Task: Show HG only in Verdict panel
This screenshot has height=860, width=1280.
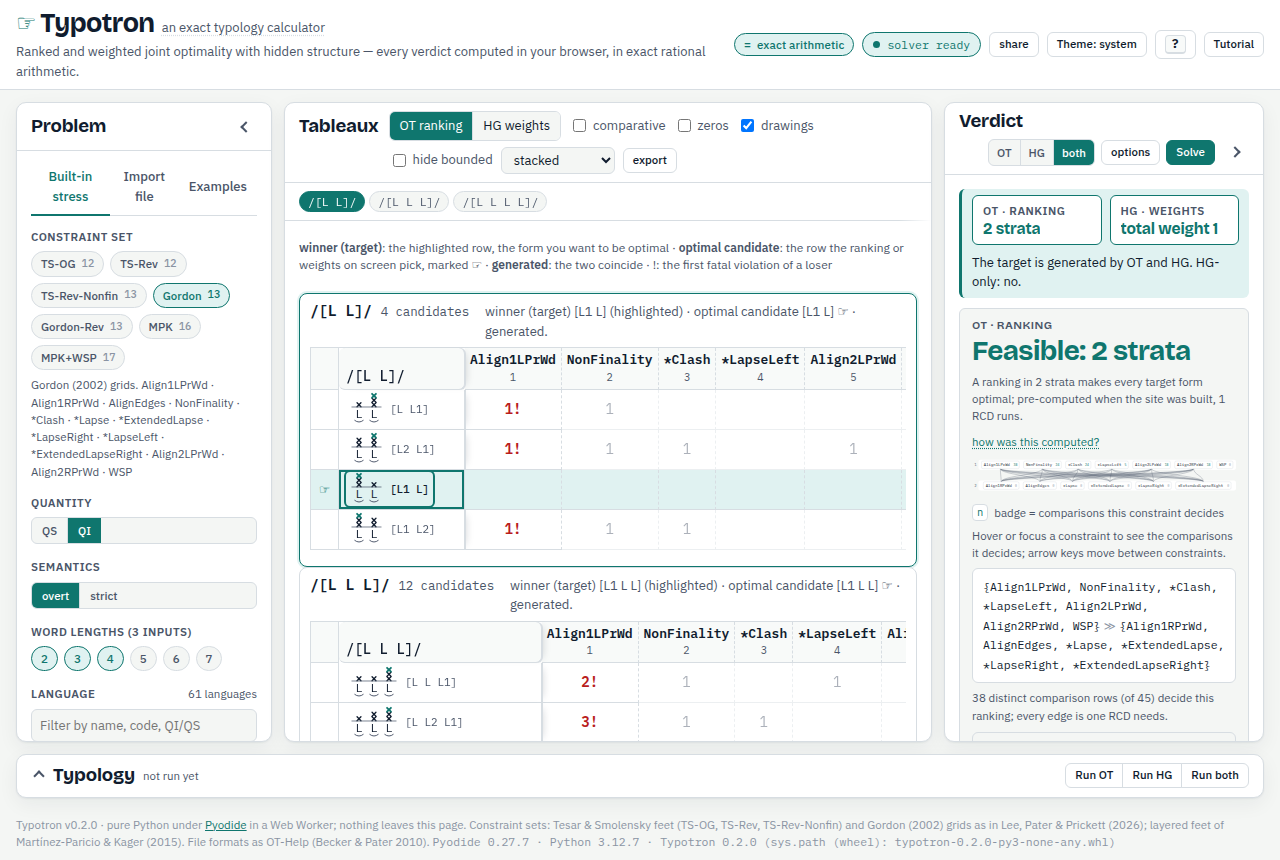Action: tap(1037, 153)
